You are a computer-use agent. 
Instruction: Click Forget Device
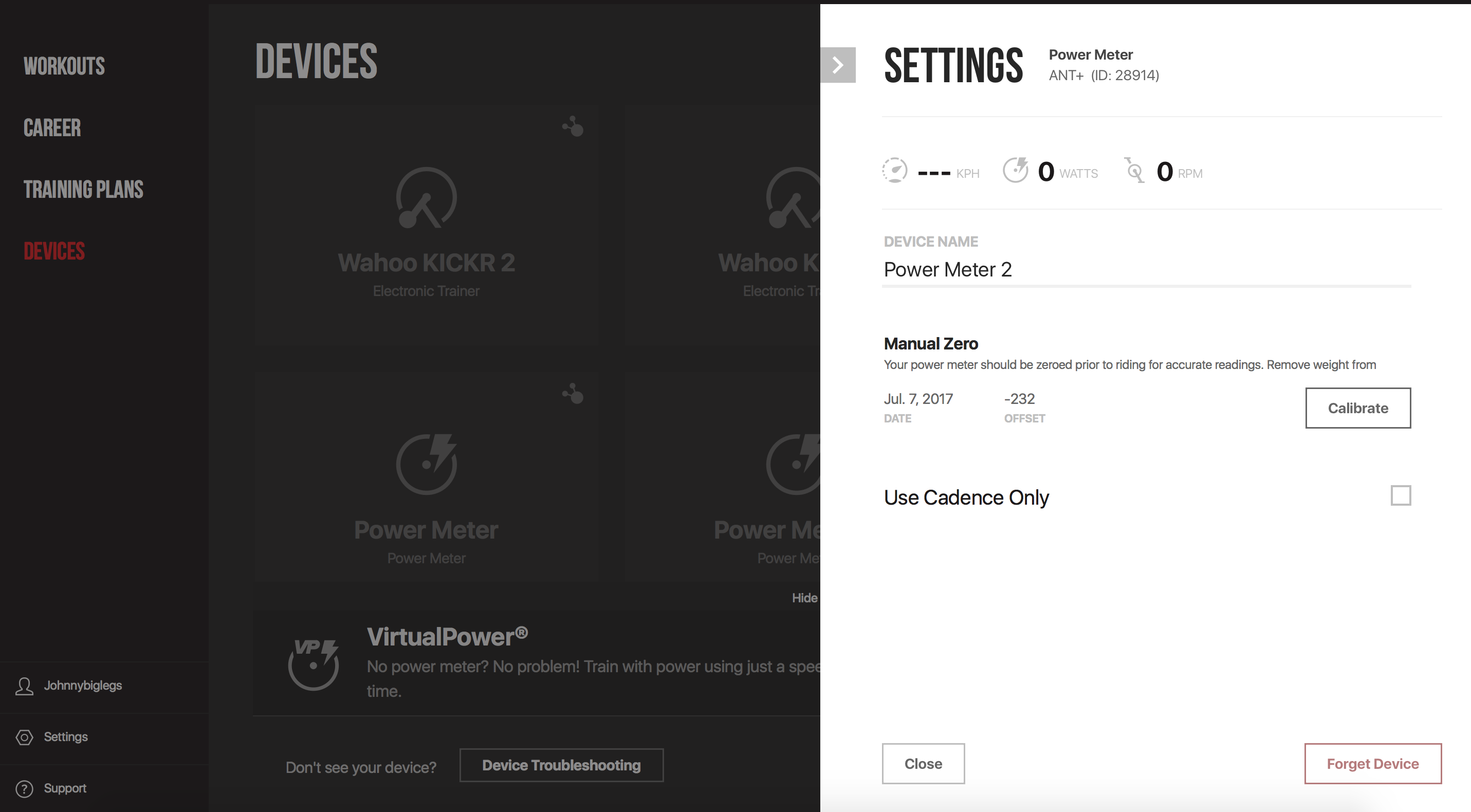pyautogui.click(x=1373, y=764)
